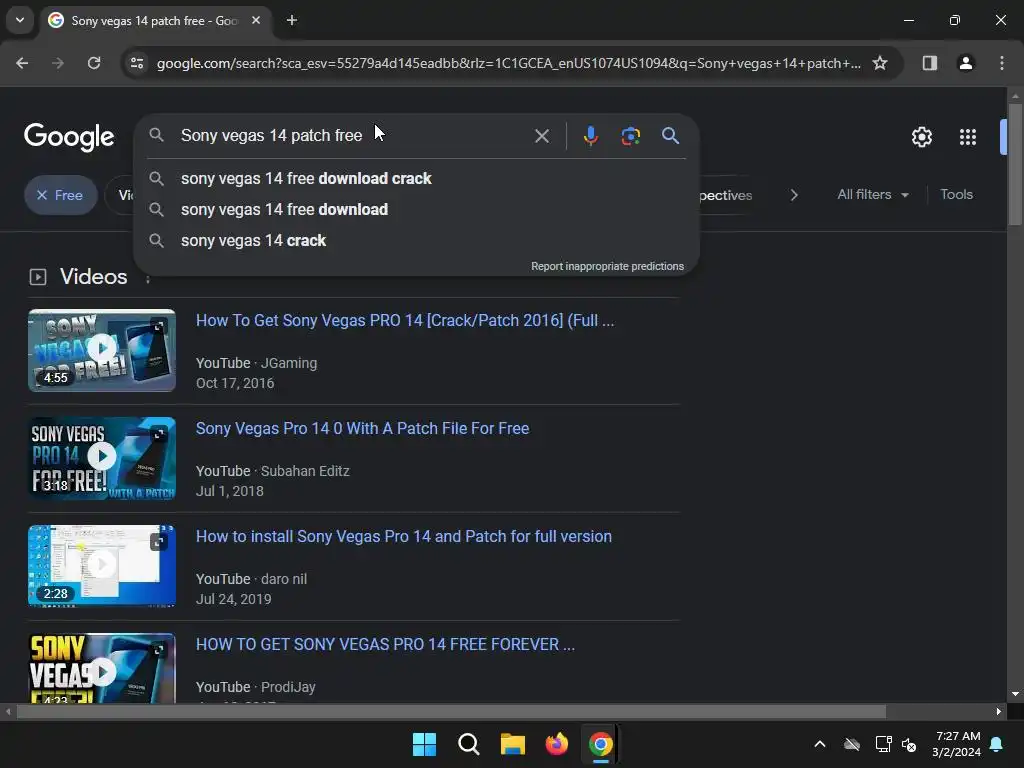This screenshot has height=768, width=1024.
Task: Play the ProdiJay video thumbnail
Action: coord(102,668)
